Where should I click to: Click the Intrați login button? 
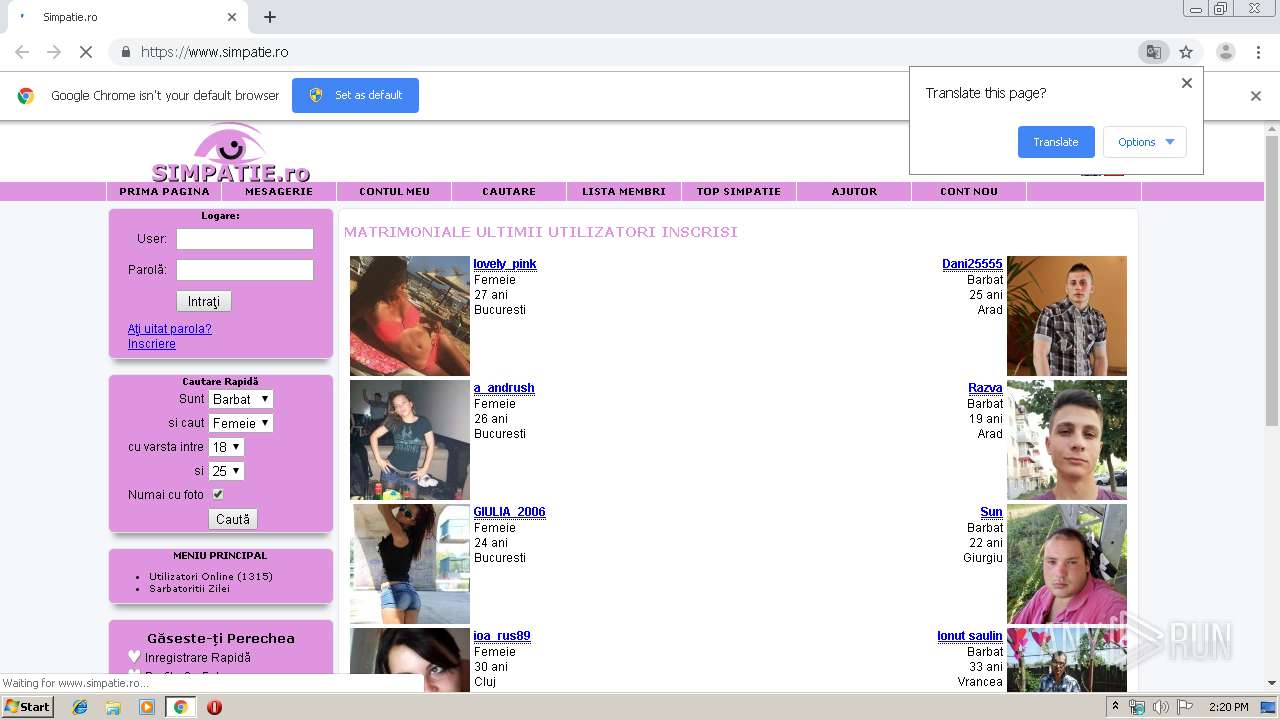point(204,301)
